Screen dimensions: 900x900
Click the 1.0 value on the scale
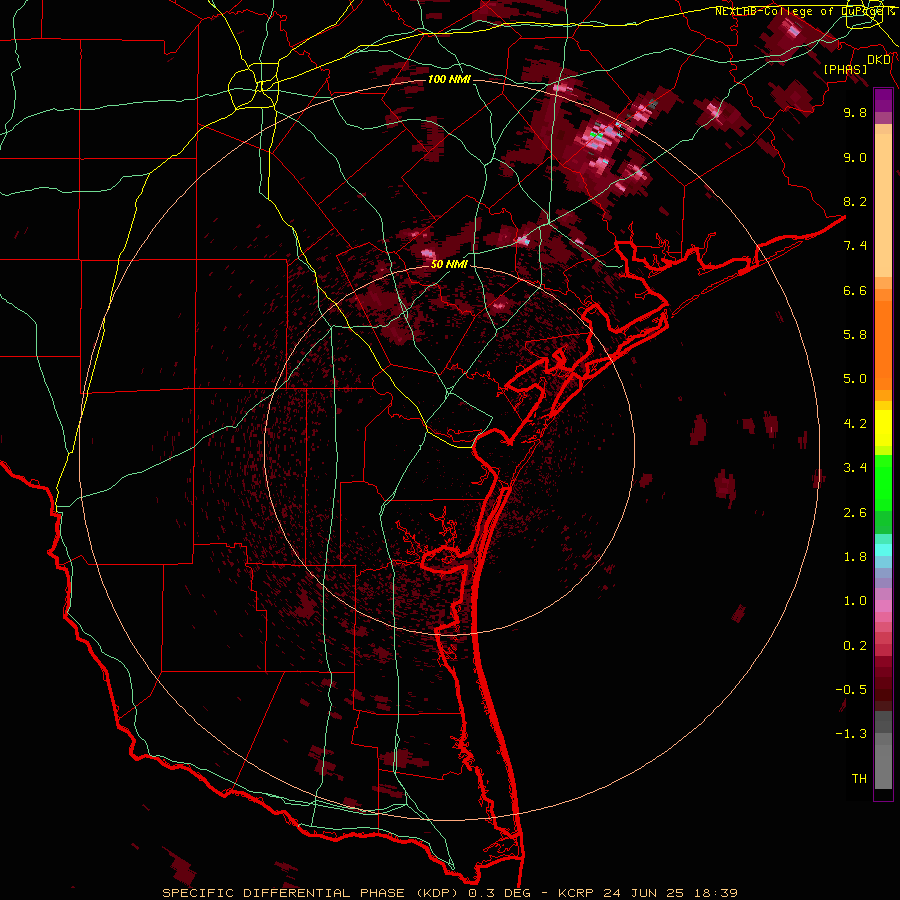tap(855, 601)
